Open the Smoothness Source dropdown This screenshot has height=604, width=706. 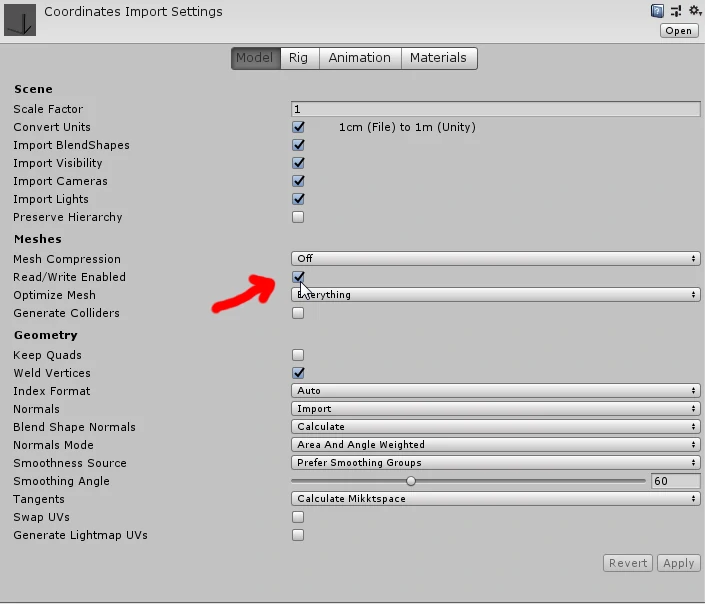pos(495,463)
